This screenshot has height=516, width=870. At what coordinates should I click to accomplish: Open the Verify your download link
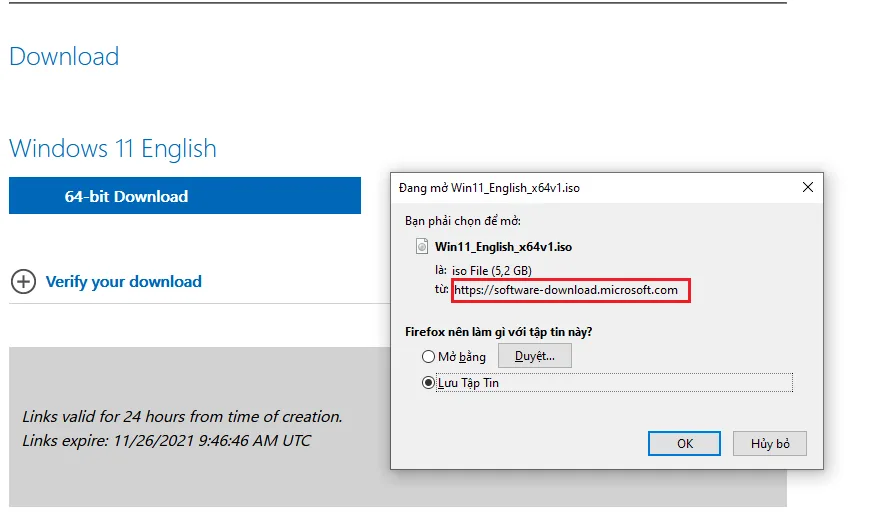click(123, 282)
